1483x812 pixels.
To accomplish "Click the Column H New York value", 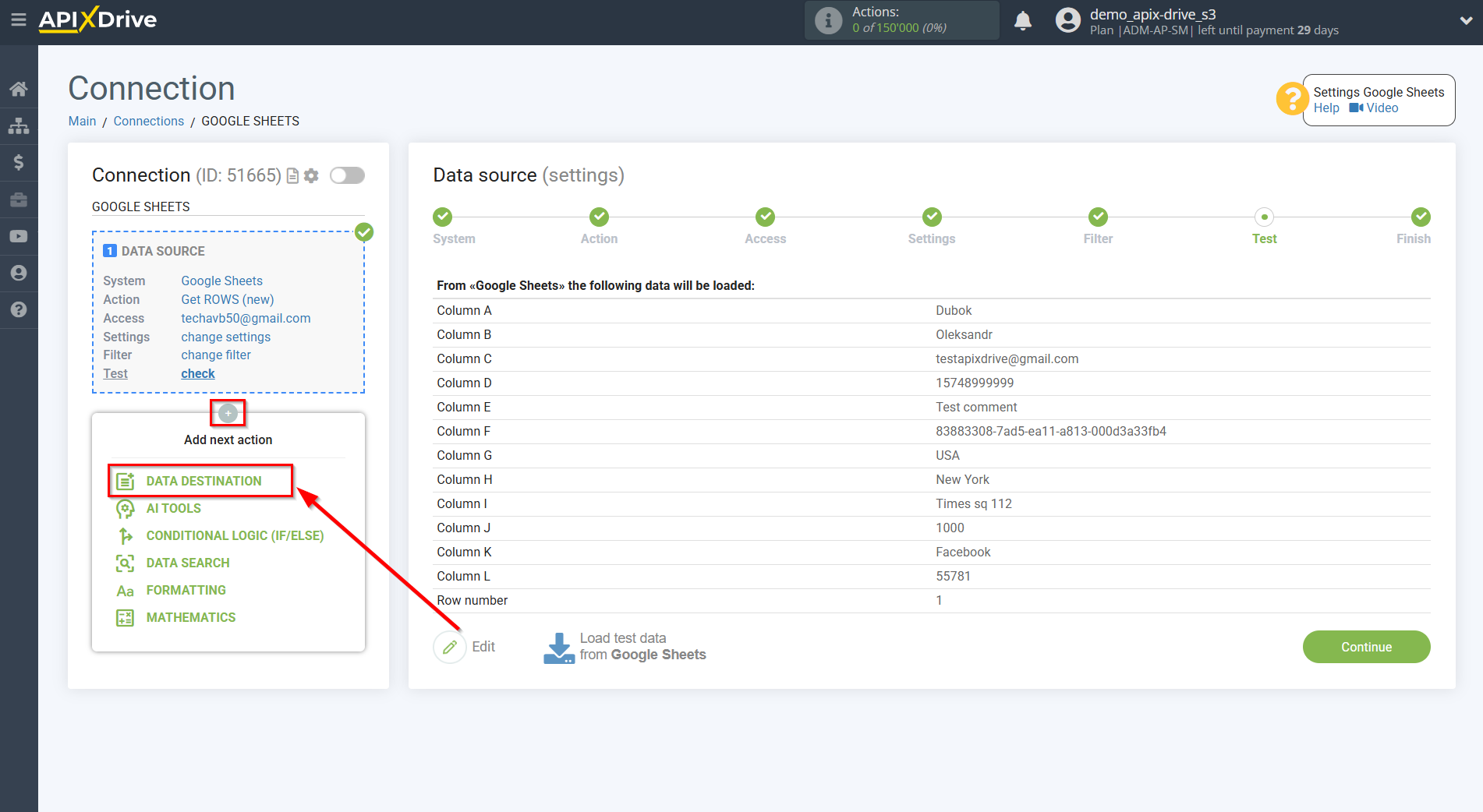I will click(x=962, y=479).
